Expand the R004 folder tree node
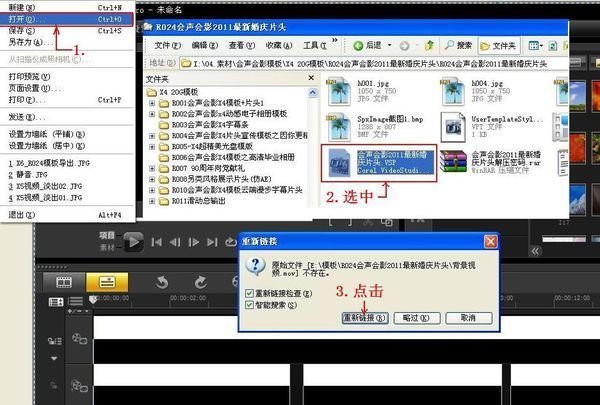Screen dimensions: 600x405 (152, 136)
